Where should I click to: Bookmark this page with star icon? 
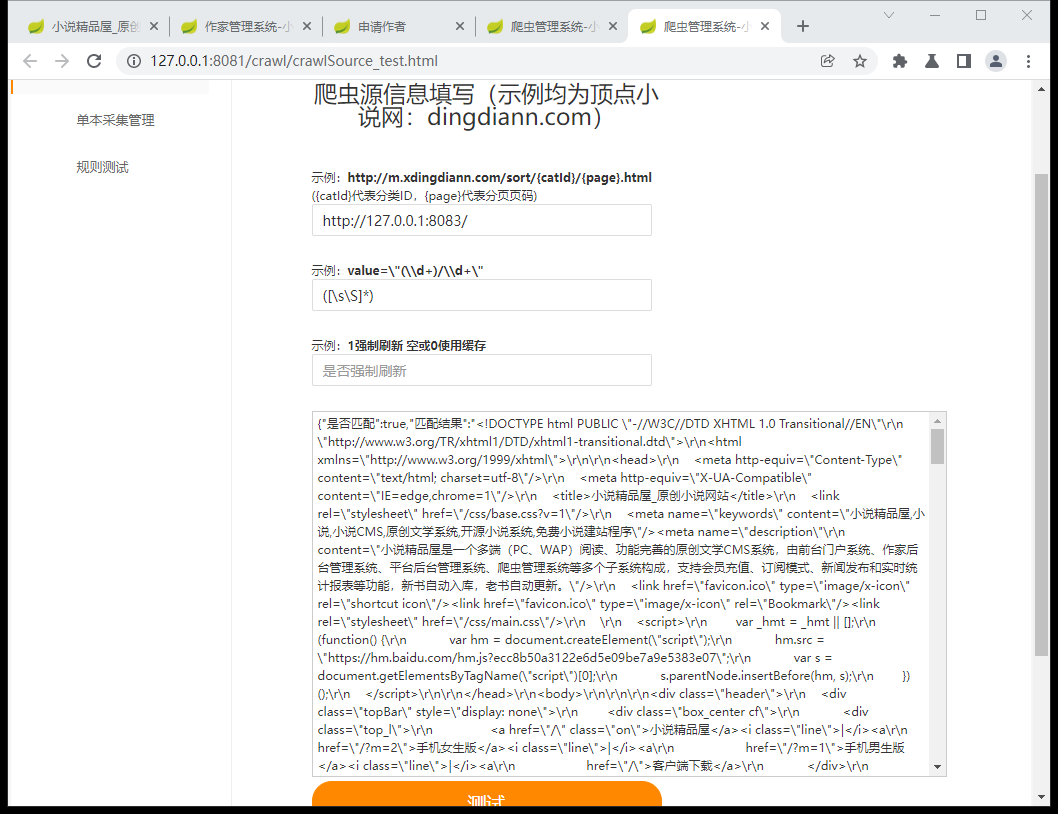click(x=860, y=61)
